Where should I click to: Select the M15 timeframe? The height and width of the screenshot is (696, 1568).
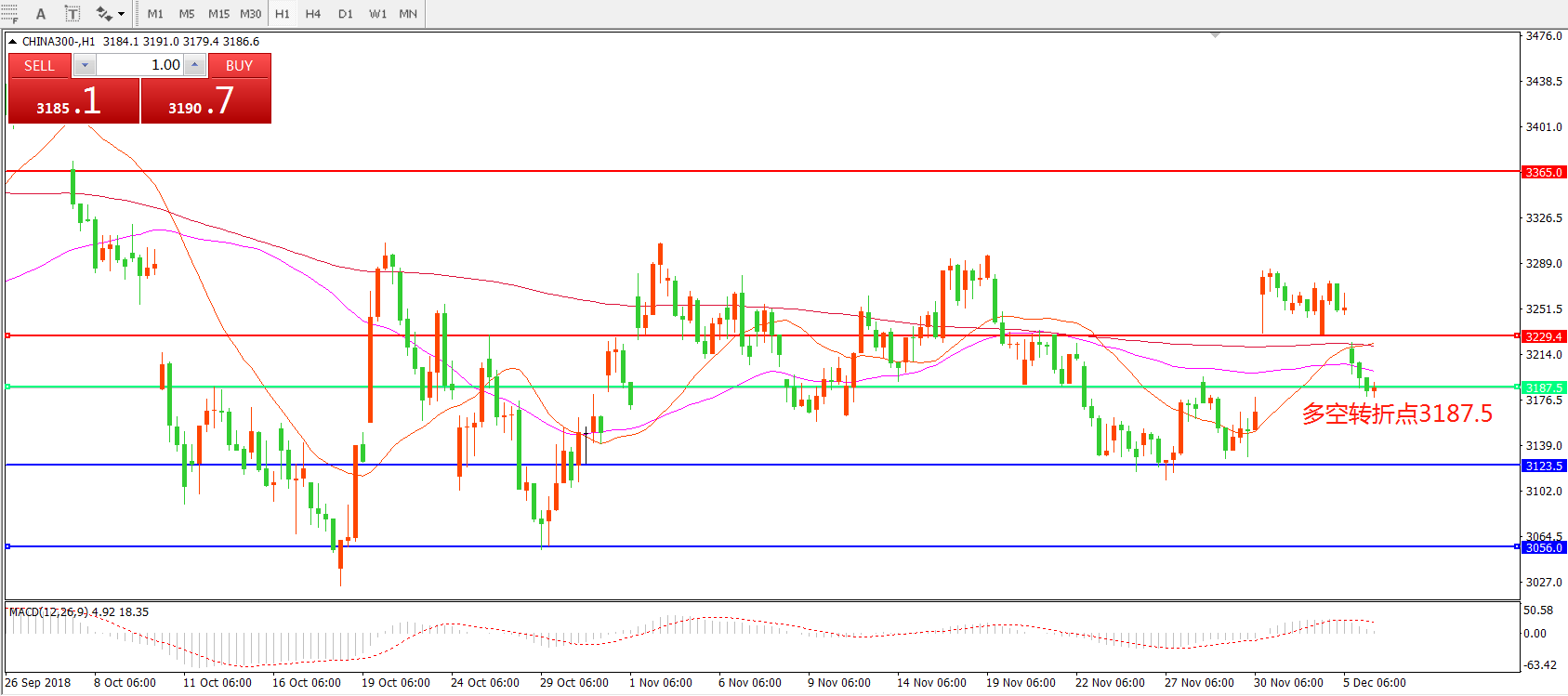coord(218,14)
